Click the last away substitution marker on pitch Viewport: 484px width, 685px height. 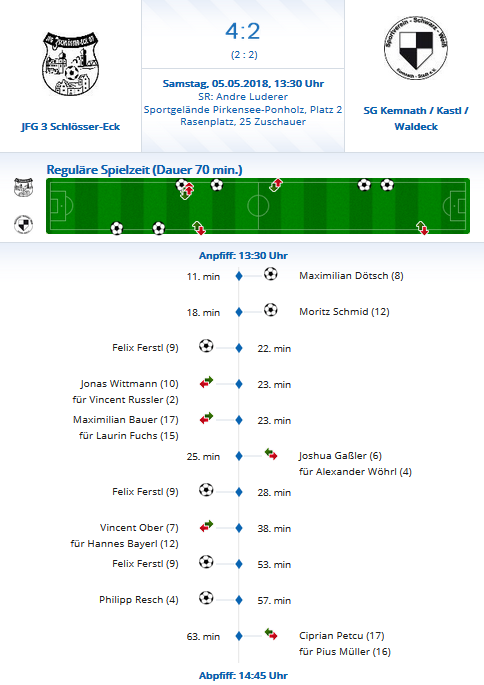422,228
